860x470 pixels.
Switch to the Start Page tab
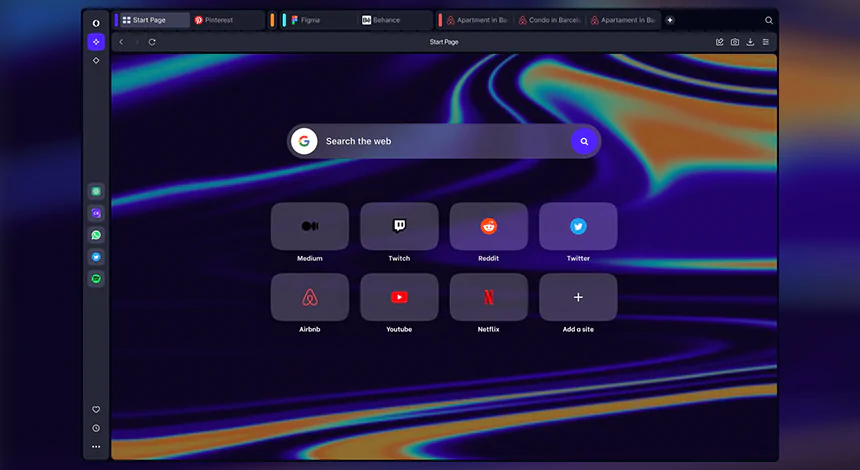(x=155, y=20)
